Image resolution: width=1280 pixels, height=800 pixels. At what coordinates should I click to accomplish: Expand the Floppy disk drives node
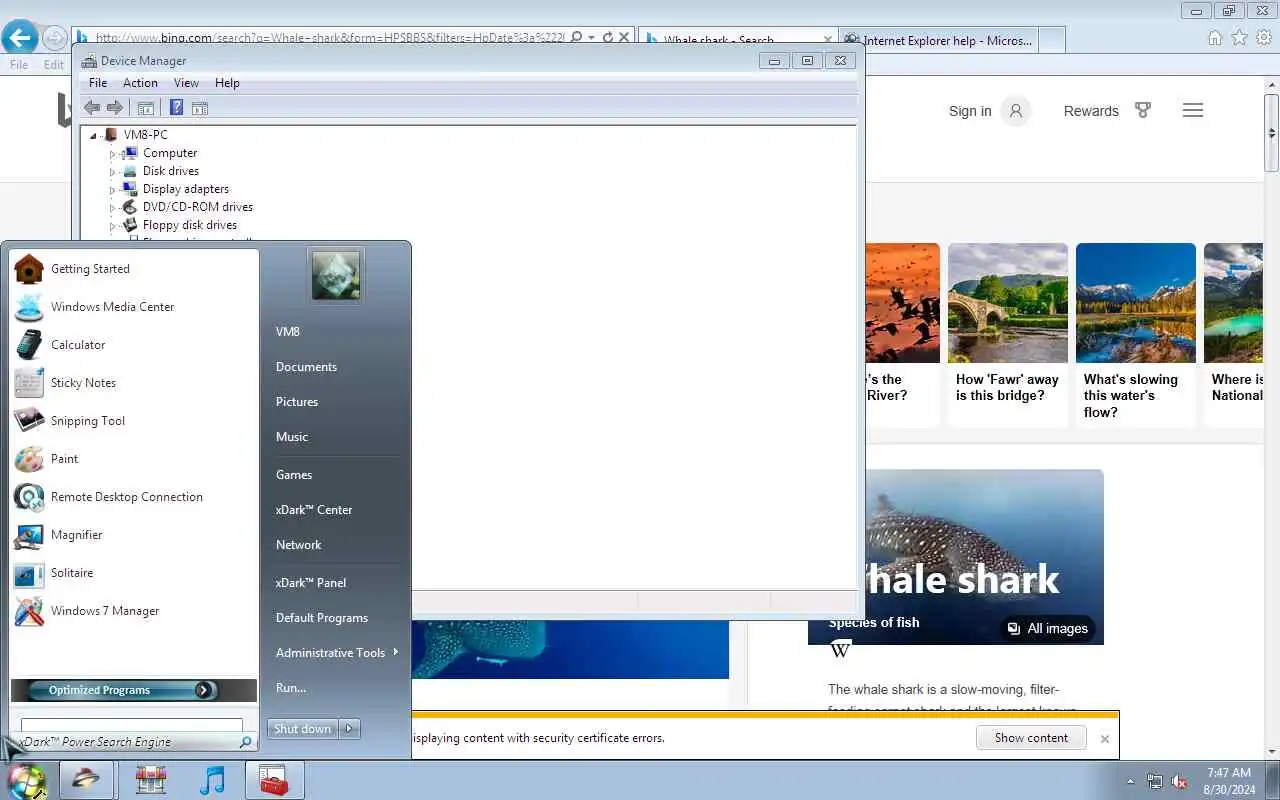coord(113,226)
